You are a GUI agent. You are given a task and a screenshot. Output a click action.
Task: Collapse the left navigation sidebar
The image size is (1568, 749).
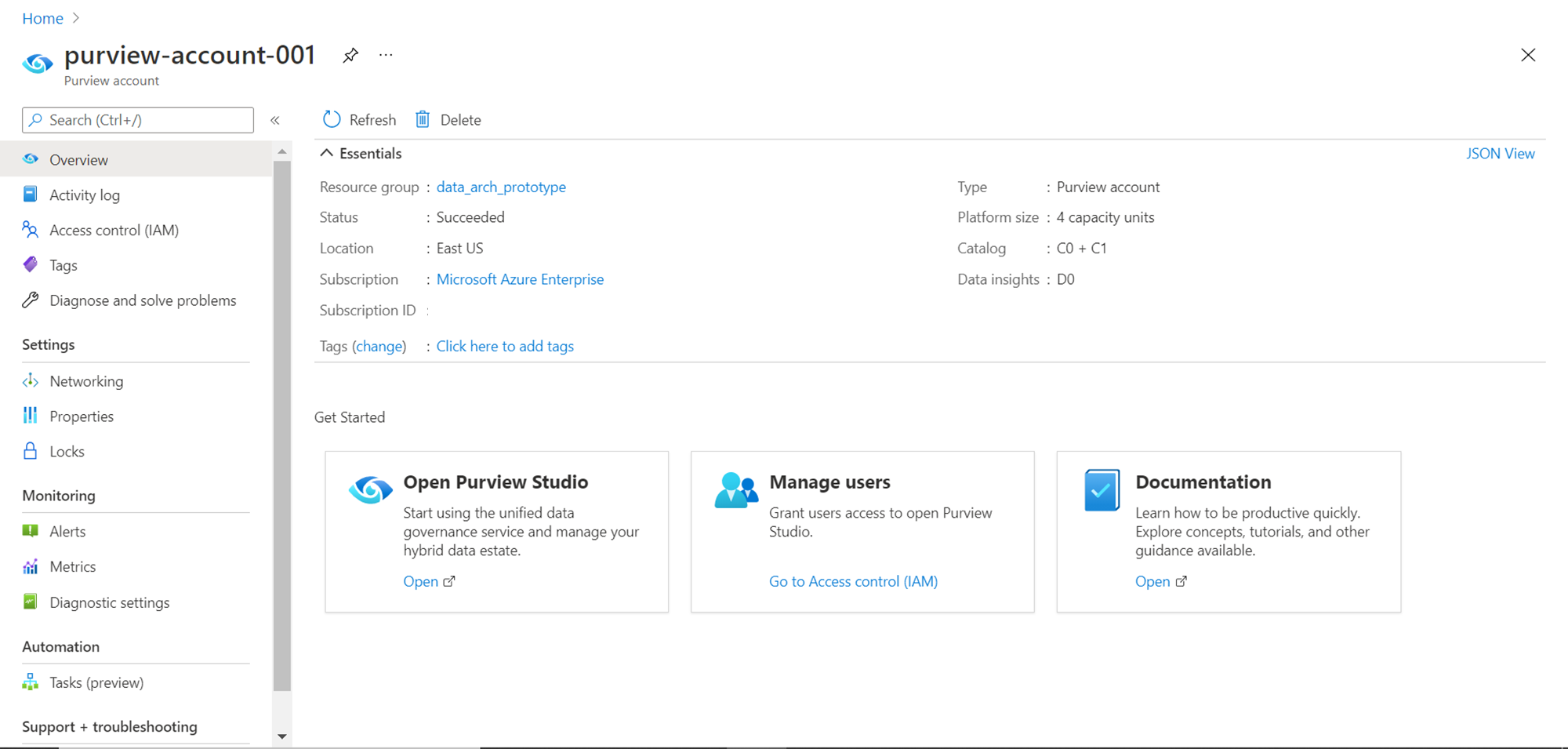click(275, 120)
